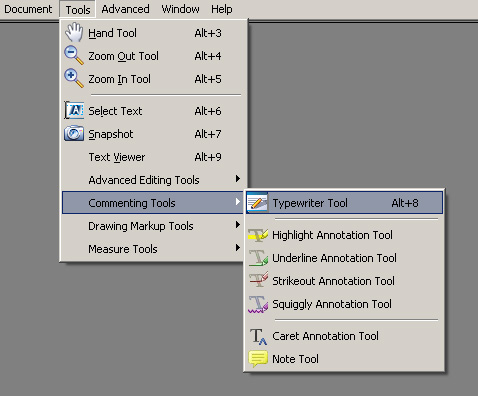Close the open Tools menu
Image resolution: width=478 pixels, height=396 pixels.
tap(78, 9)
